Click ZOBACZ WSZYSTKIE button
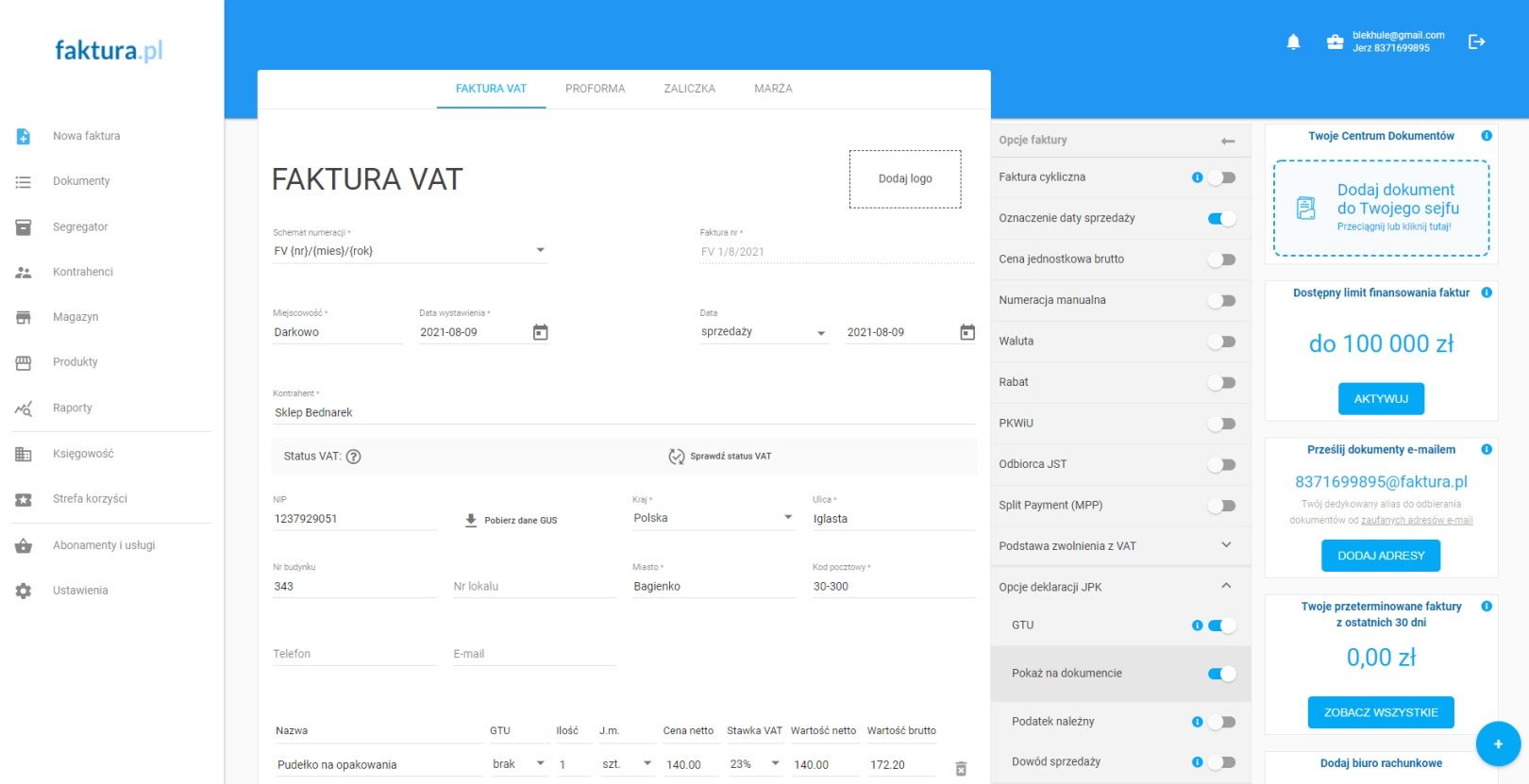The image size is (1529, 784). pos(1381,712)
